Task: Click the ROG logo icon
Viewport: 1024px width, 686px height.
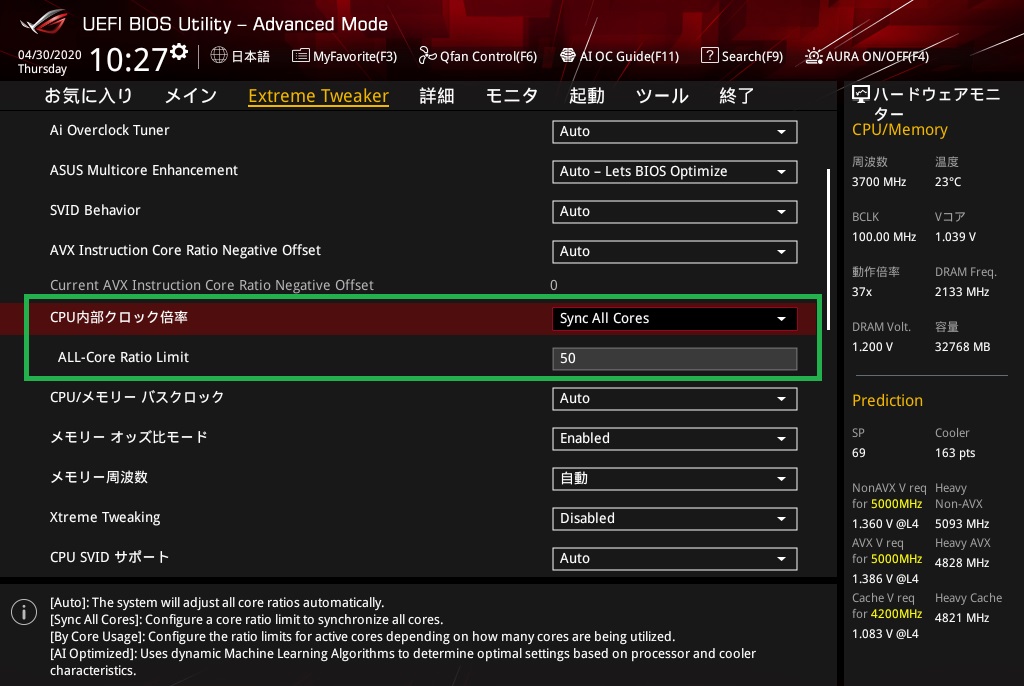Action: (43, 22)
